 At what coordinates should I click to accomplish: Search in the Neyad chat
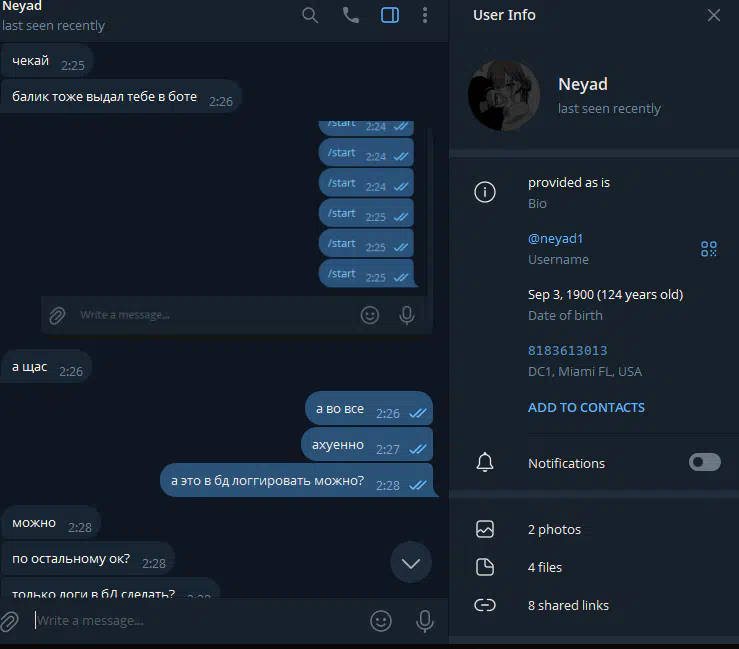coord(310,16)
